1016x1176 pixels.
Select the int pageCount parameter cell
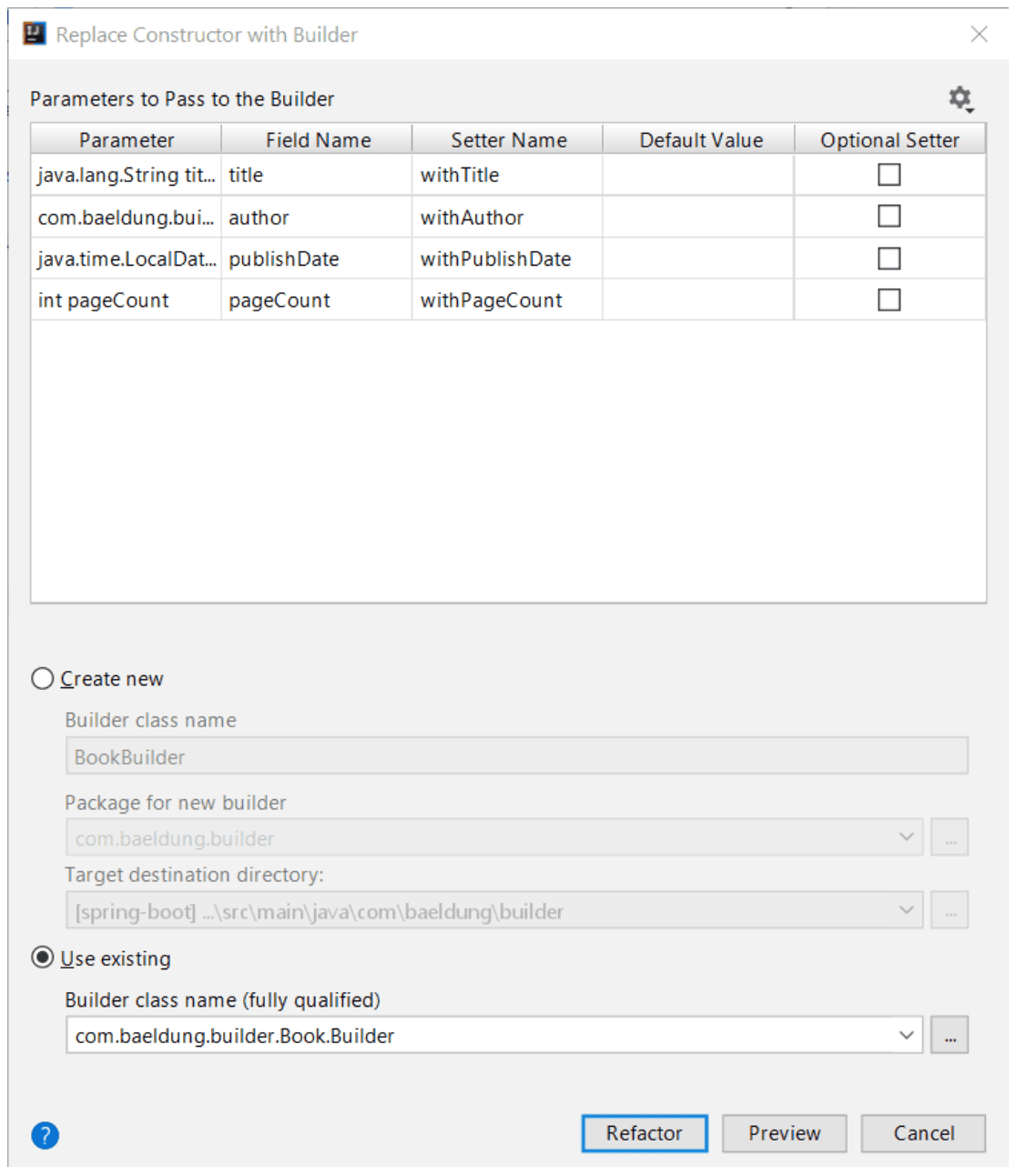click(127, 299)
